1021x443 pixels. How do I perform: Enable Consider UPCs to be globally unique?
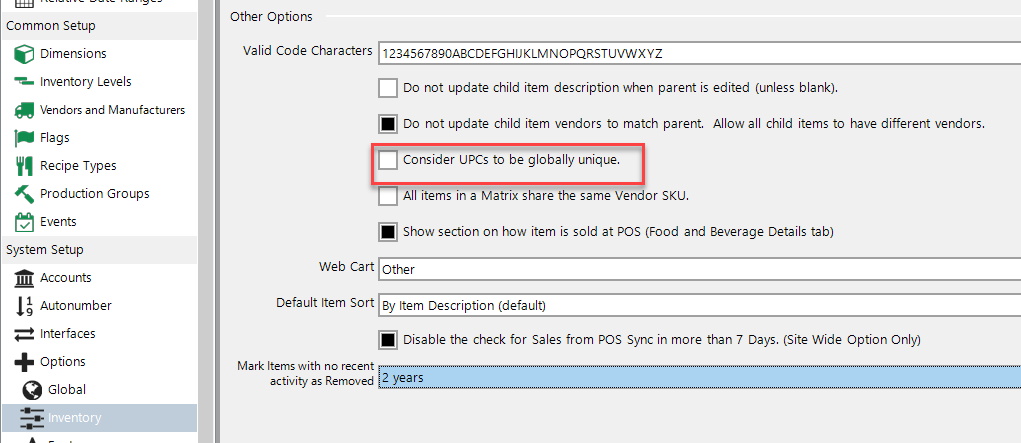tap(388, 160)
